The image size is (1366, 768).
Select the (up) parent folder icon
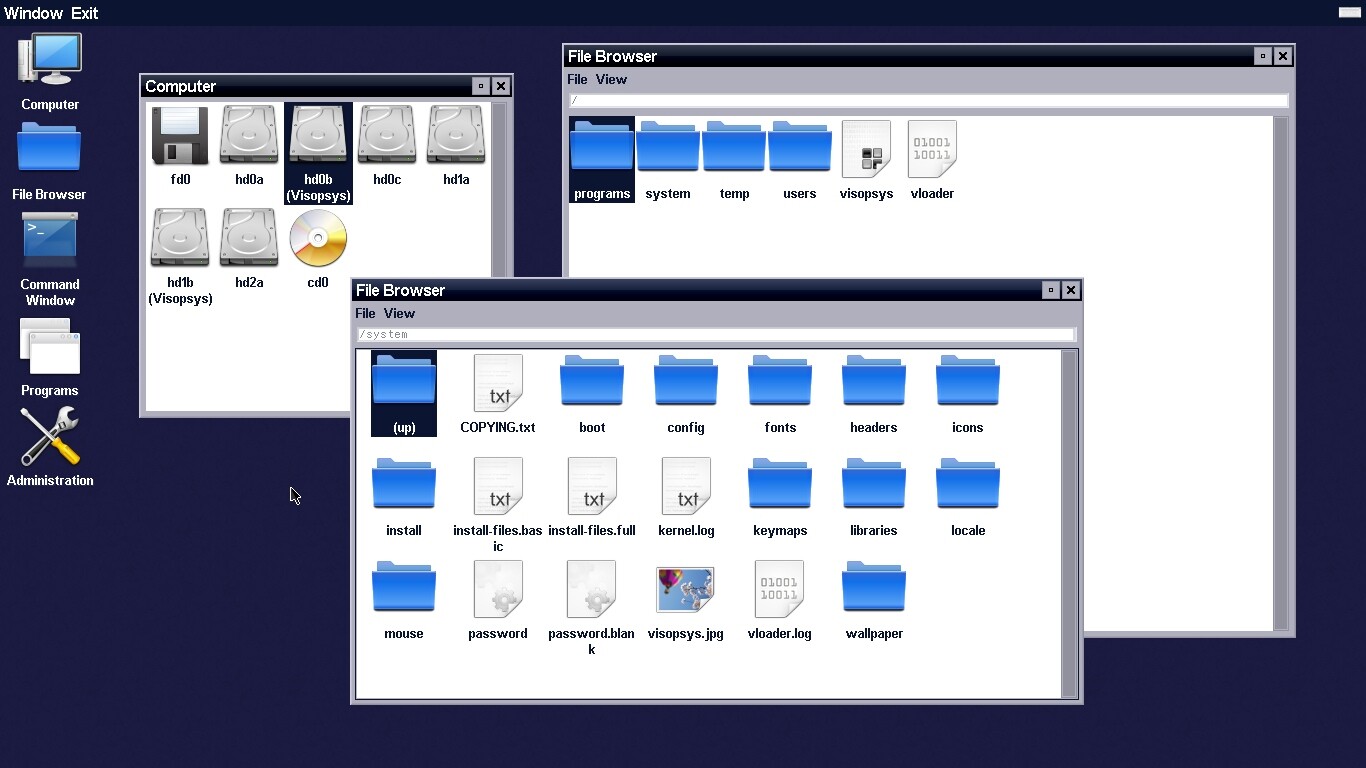tap(404, 385)
